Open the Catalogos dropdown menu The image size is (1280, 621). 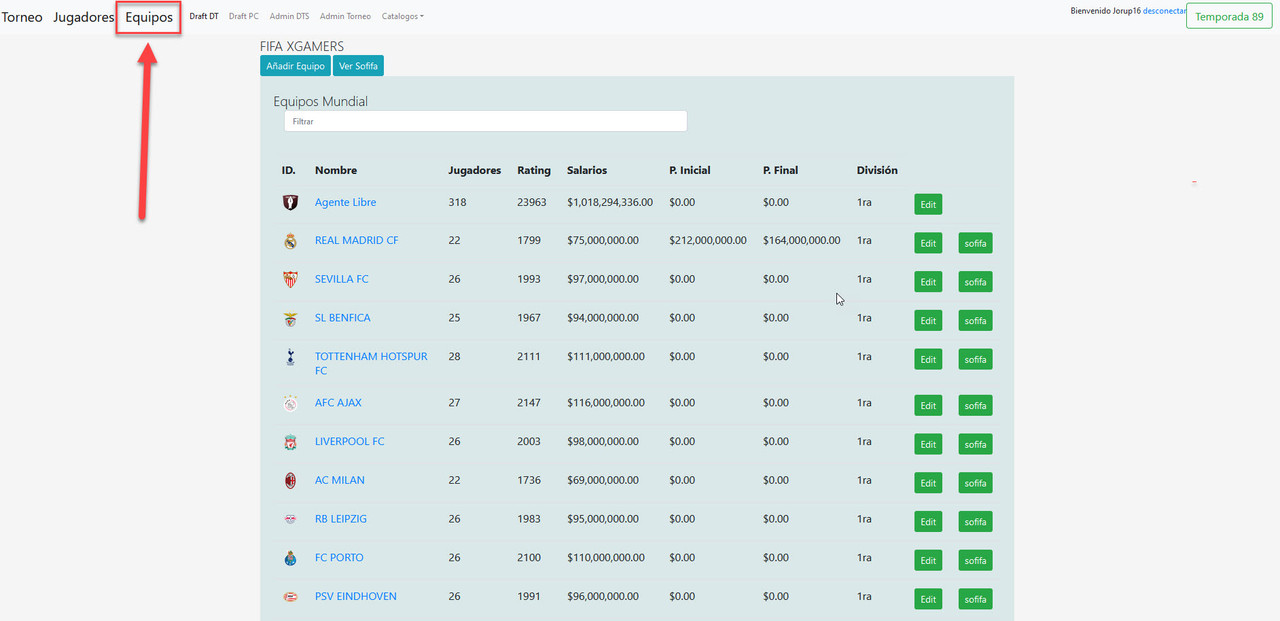[x=403, y=17]
